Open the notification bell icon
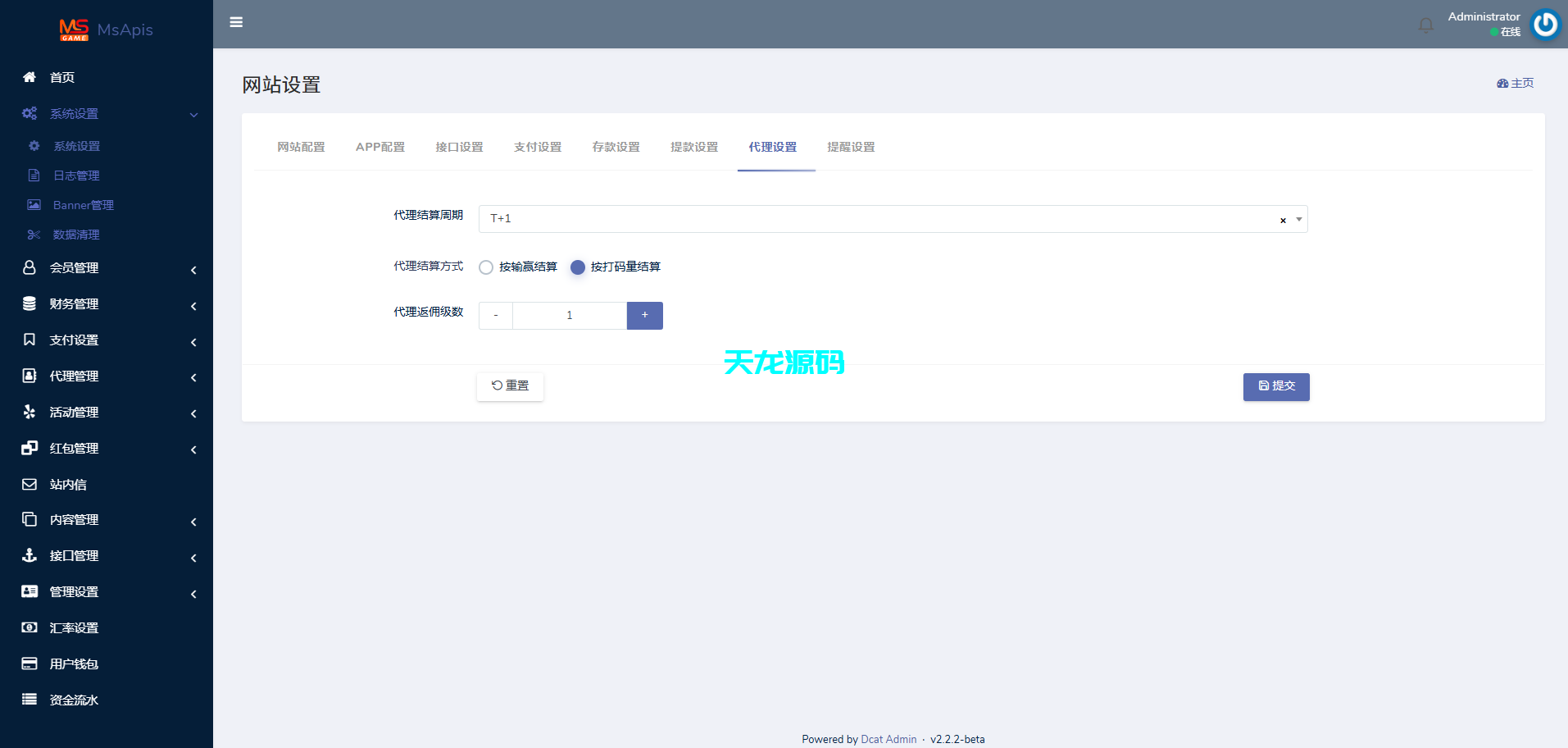1568x748 pixels. click(x=1426, y=25)
